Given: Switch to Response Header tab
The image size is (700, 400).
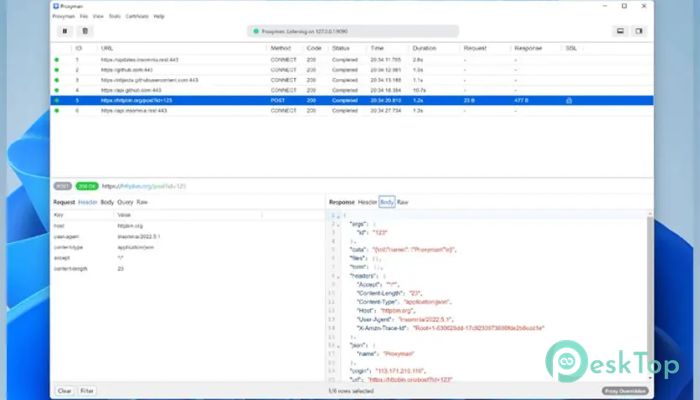Looking at the screenshot, I should 367,202.
